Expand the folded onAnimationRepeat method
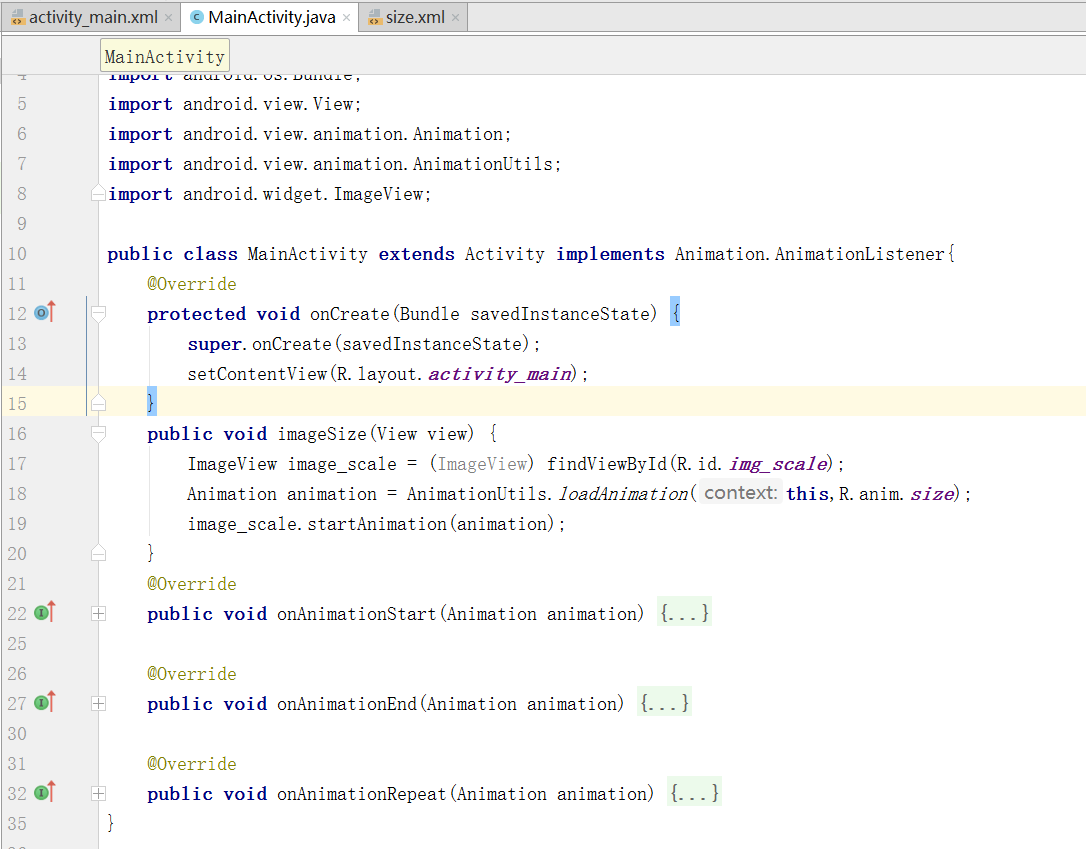Image resolution: width=1086 pixels, height=849 pixels. point(98,794)
